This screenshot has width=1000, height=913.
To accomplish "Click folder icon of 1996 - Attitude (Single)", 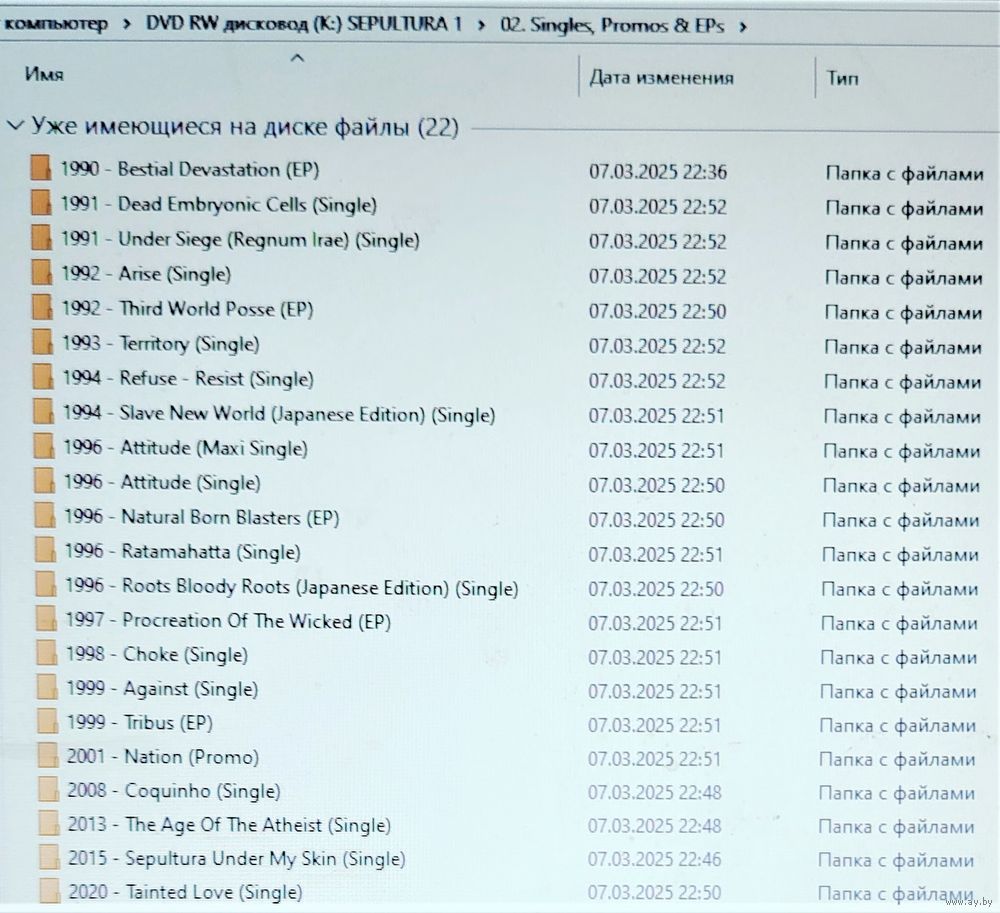I will click(x=45, y=481).
